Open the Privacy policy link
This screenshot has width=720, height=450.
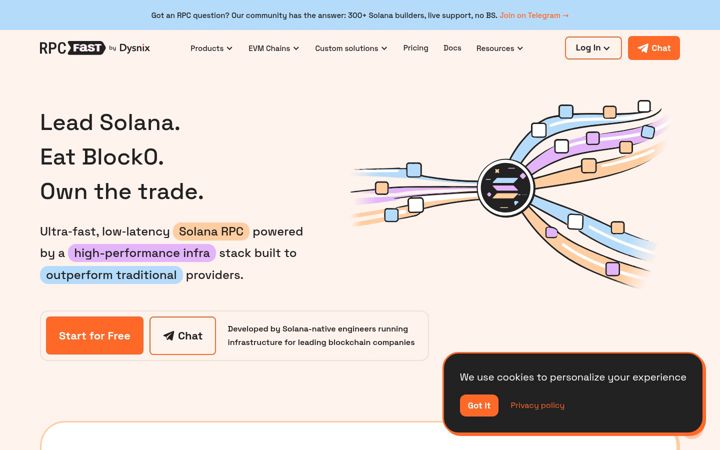click(537, 405)
